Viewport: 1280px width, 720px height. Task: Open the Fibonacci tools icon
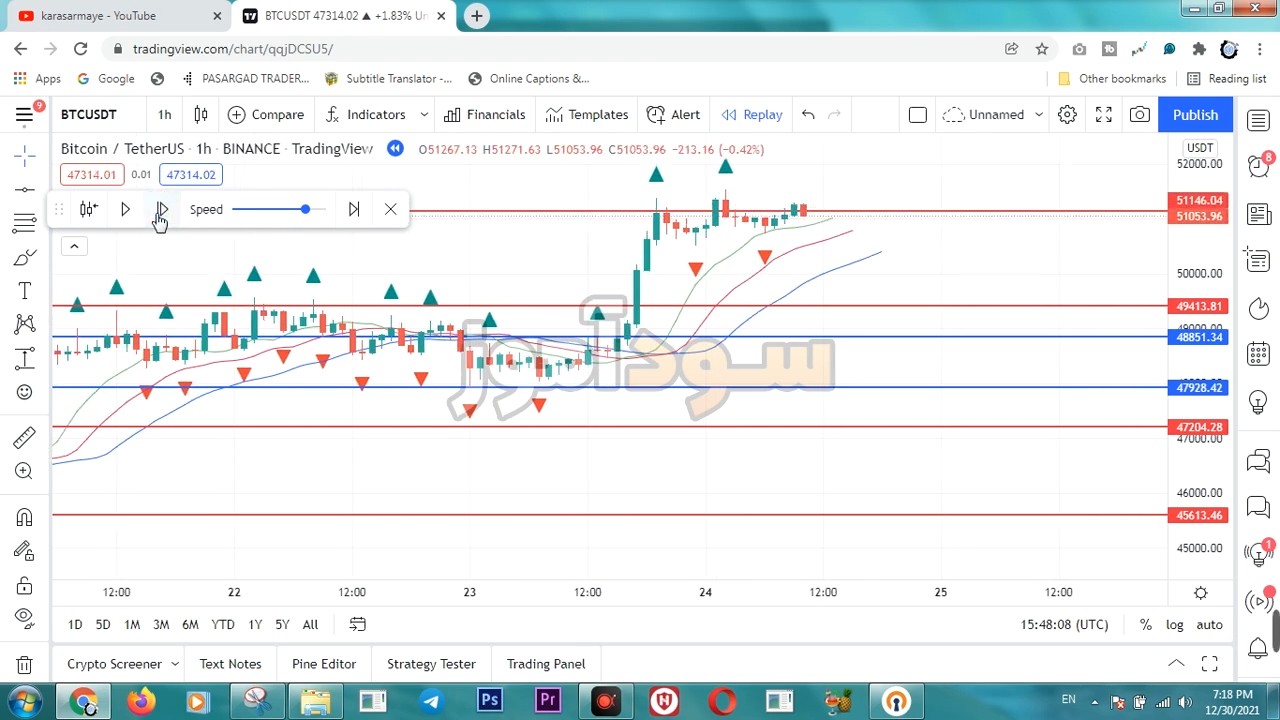click(x=25, y=223)
